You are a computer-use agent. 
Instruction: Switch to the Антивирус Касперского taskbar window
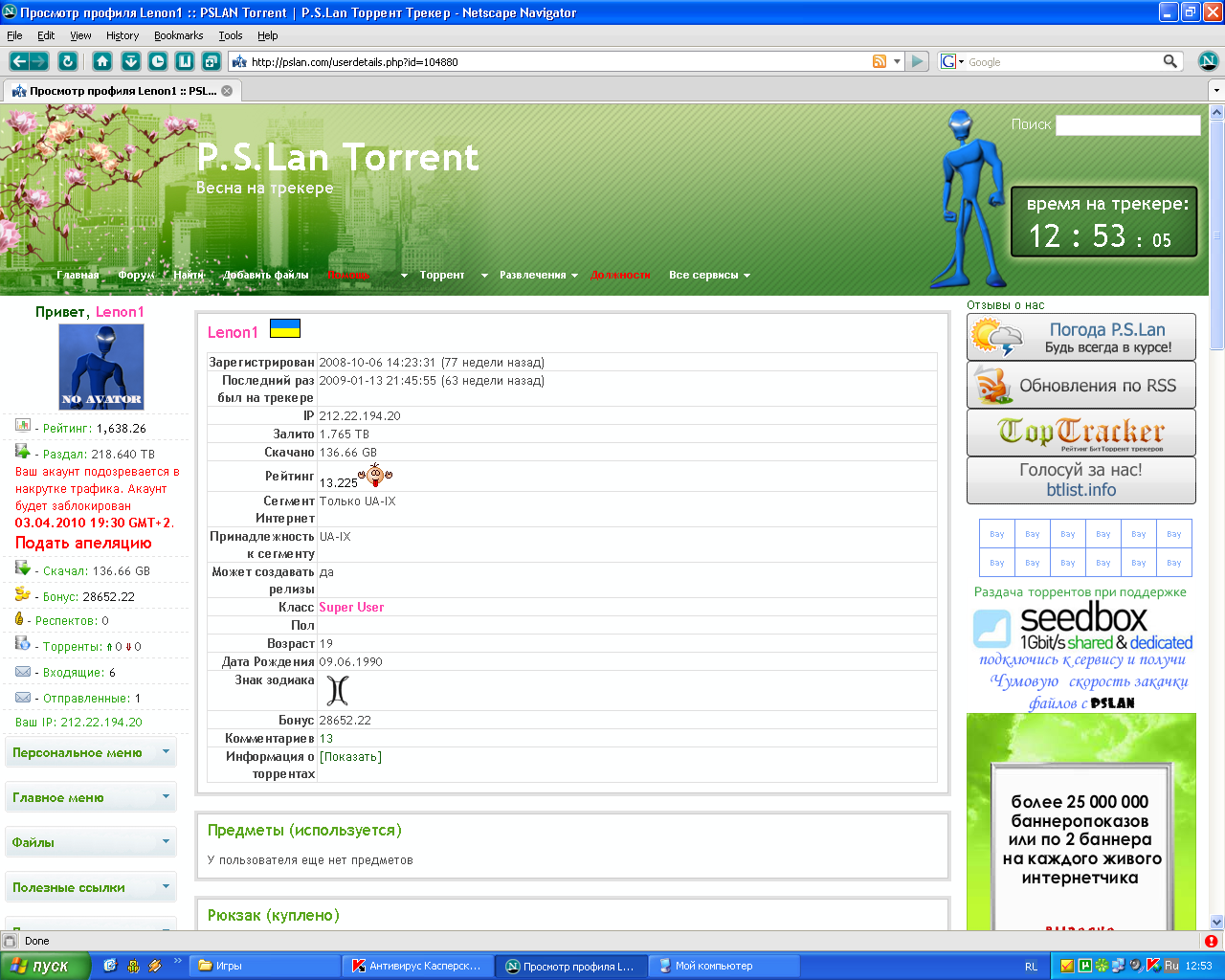click(x=419, y=966)
